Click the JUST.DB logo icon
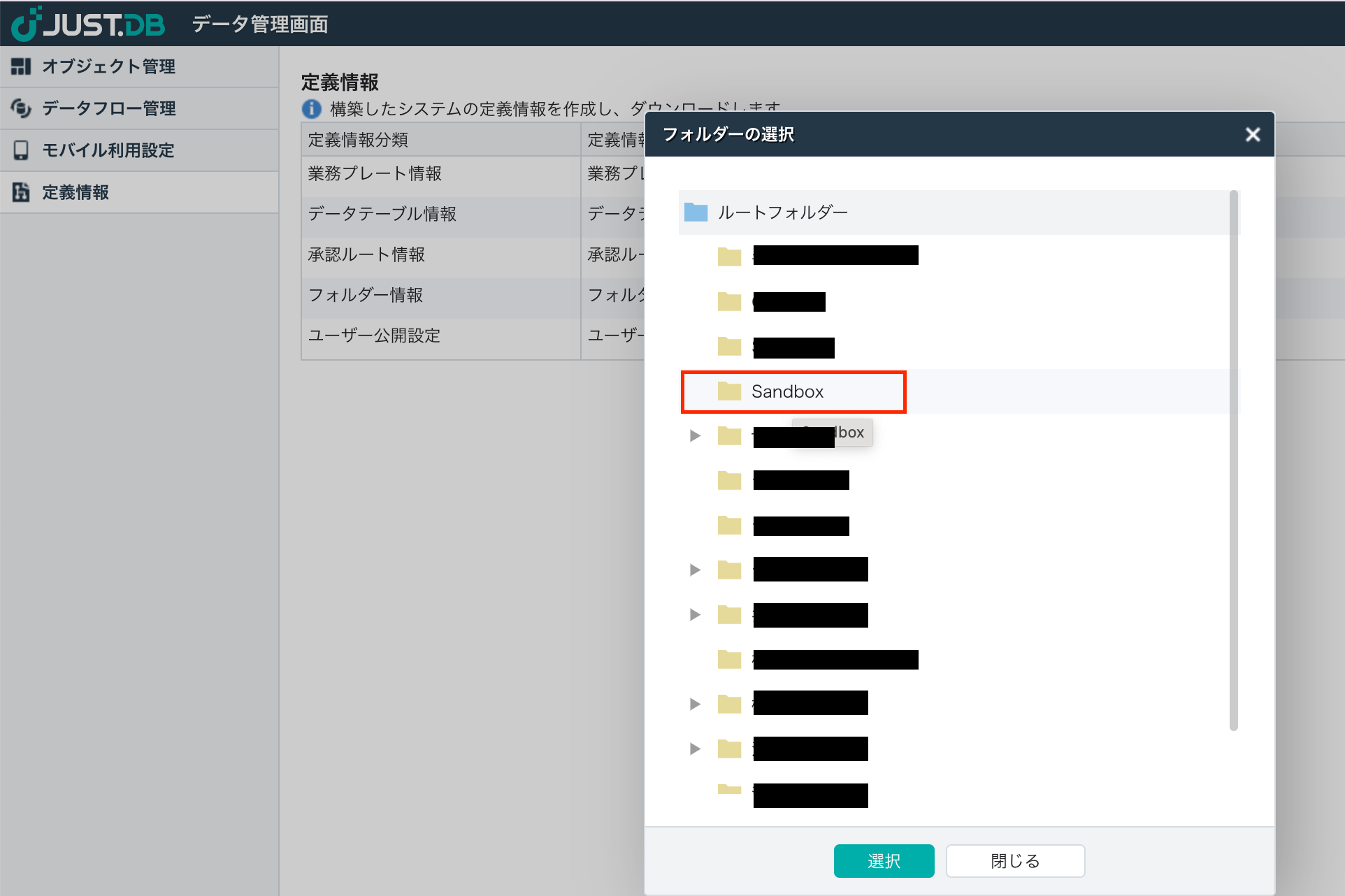The width and height of the screenshot is (1345, 896). (27, 24)
